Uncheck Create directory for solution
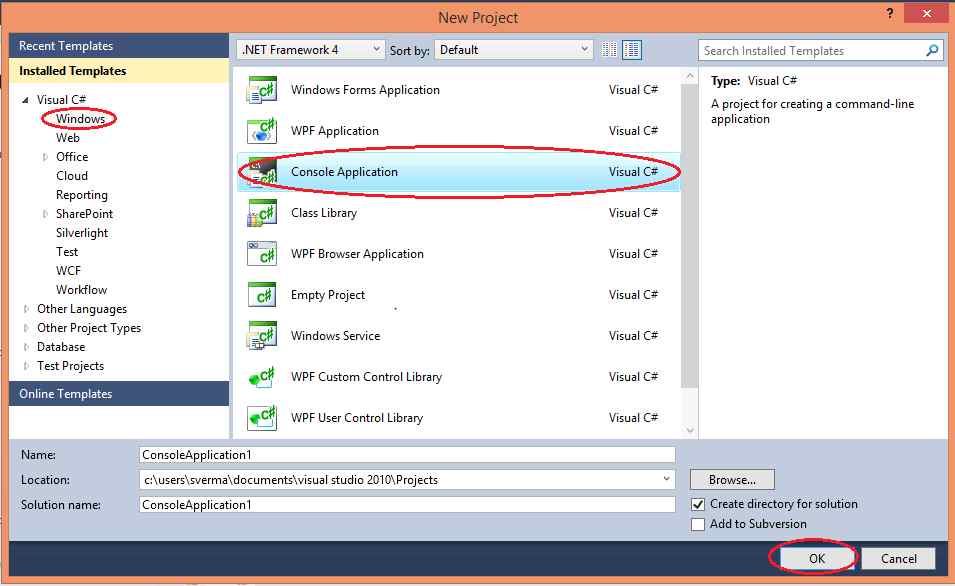Screen dimensions: 955x586 [697, 504]
